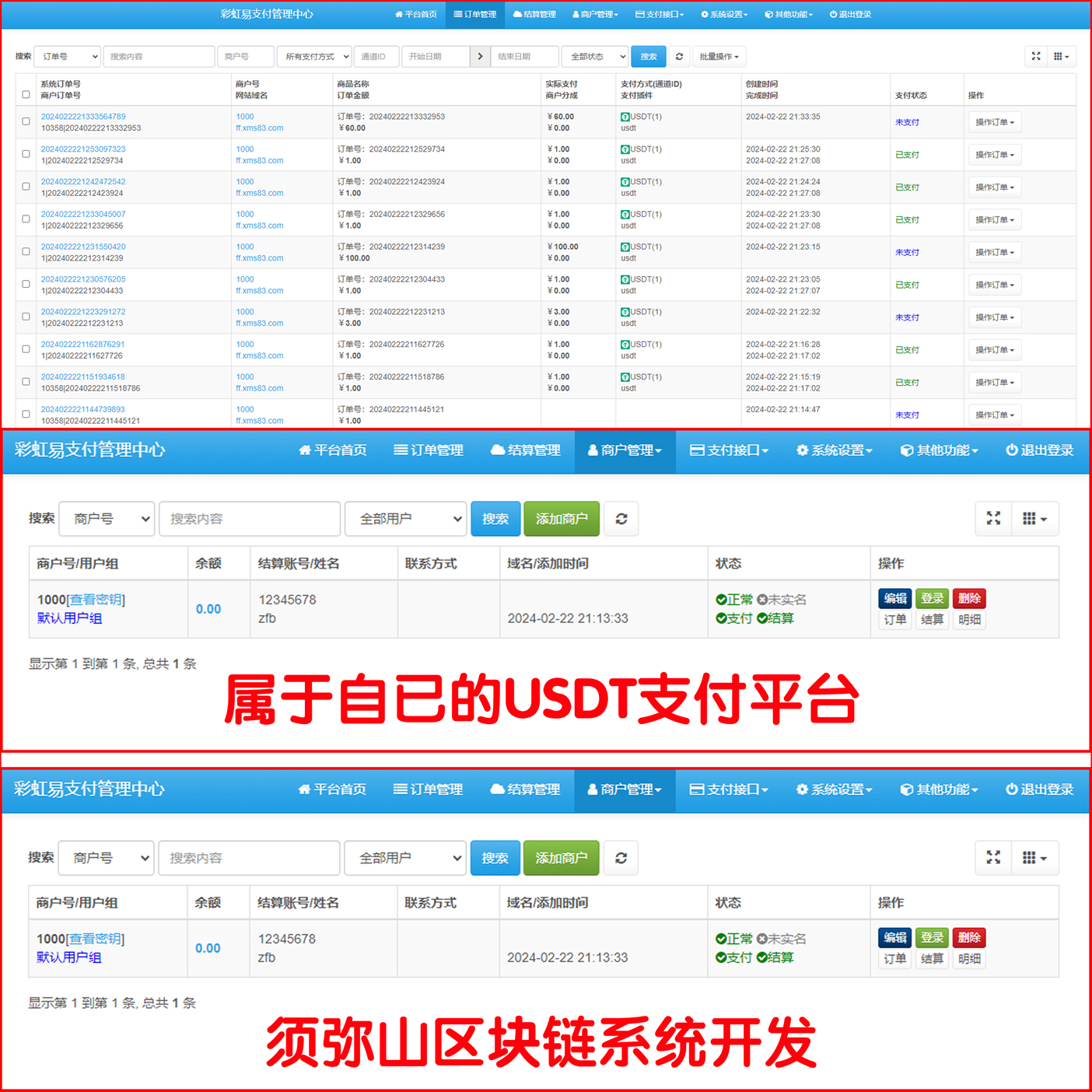
Task: Open column grid icon in top order panel
Action: (1061, 56)
